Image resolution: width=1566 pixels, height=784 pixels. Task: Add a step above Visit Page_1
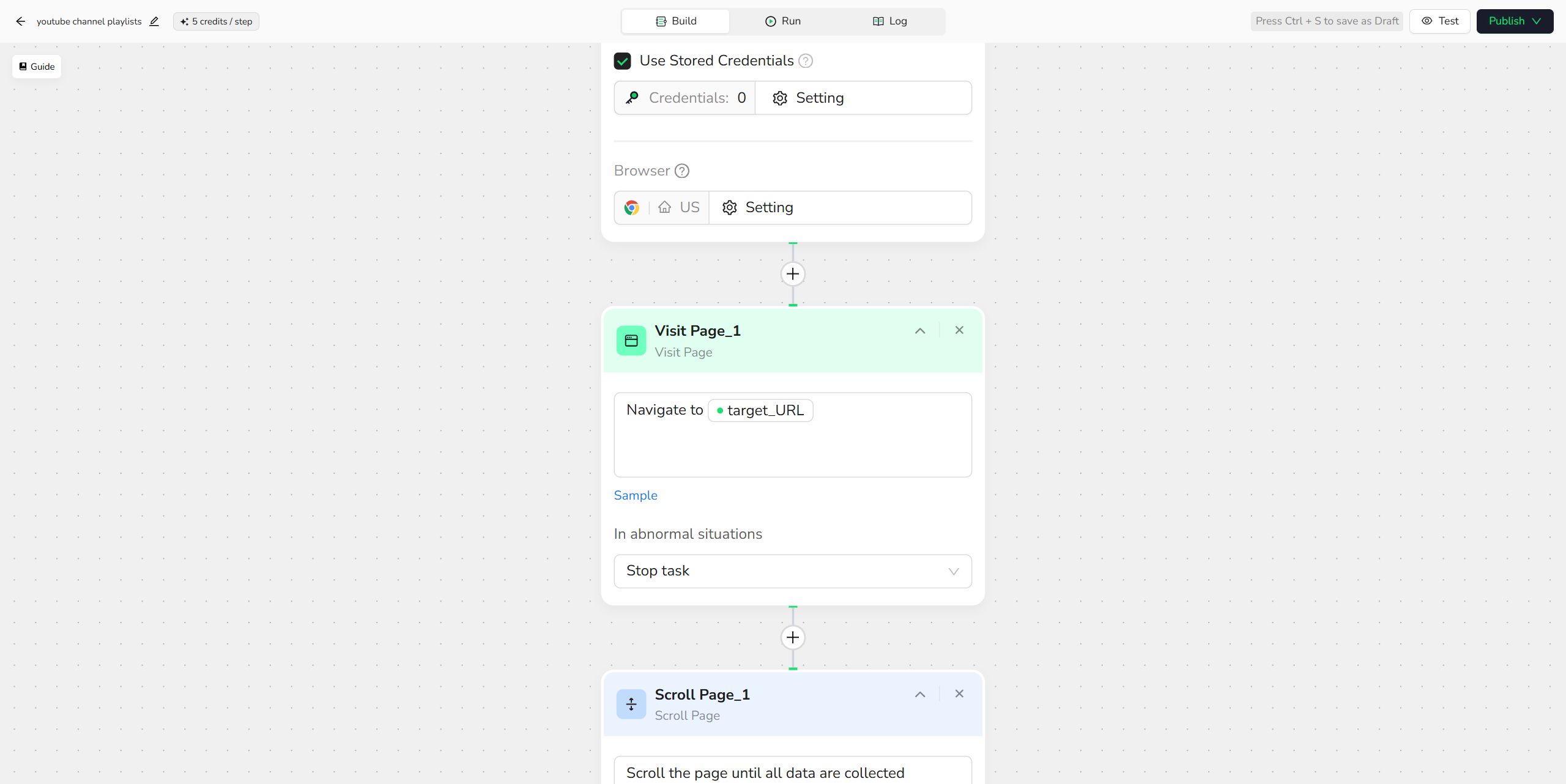[x=793, y=274]
